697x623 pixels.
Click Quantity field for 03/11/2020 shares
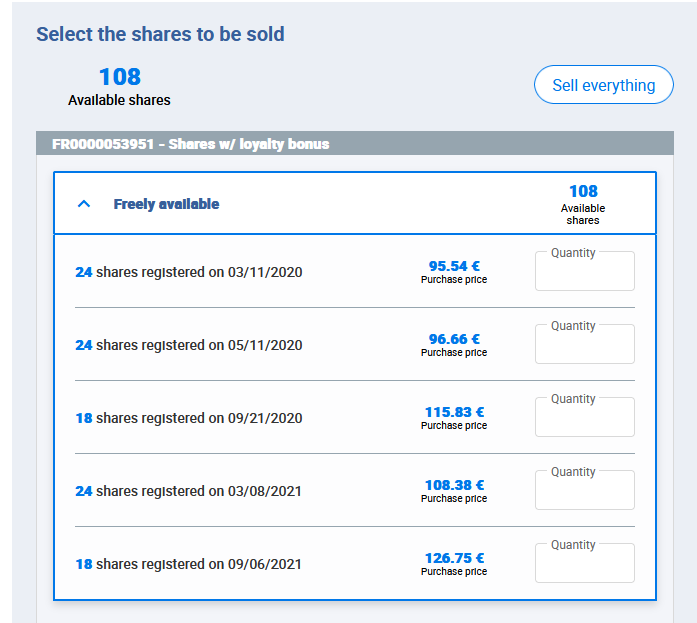click(584, 273)
